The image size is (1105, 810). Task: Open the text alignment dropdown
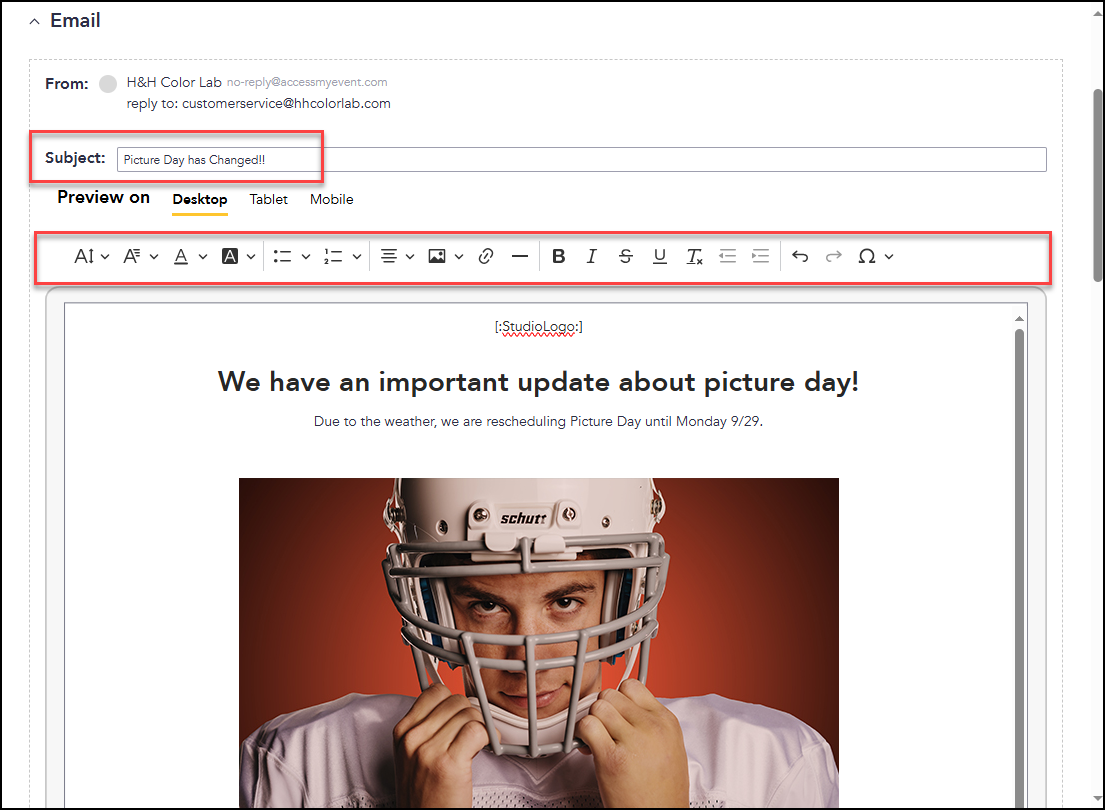tap(397, 257)
